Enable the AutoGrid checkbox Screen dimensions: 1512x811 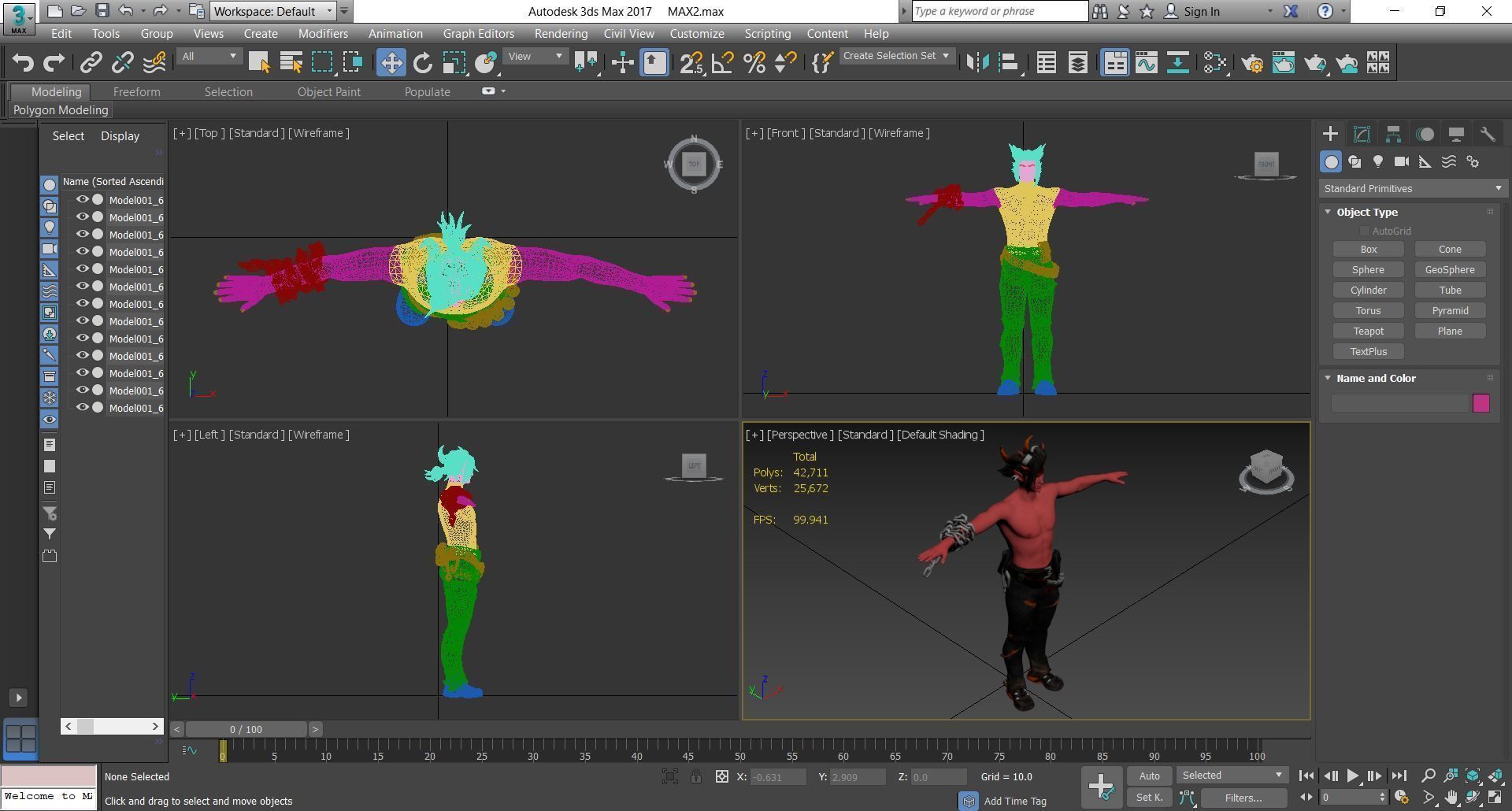coord(1364,231)
